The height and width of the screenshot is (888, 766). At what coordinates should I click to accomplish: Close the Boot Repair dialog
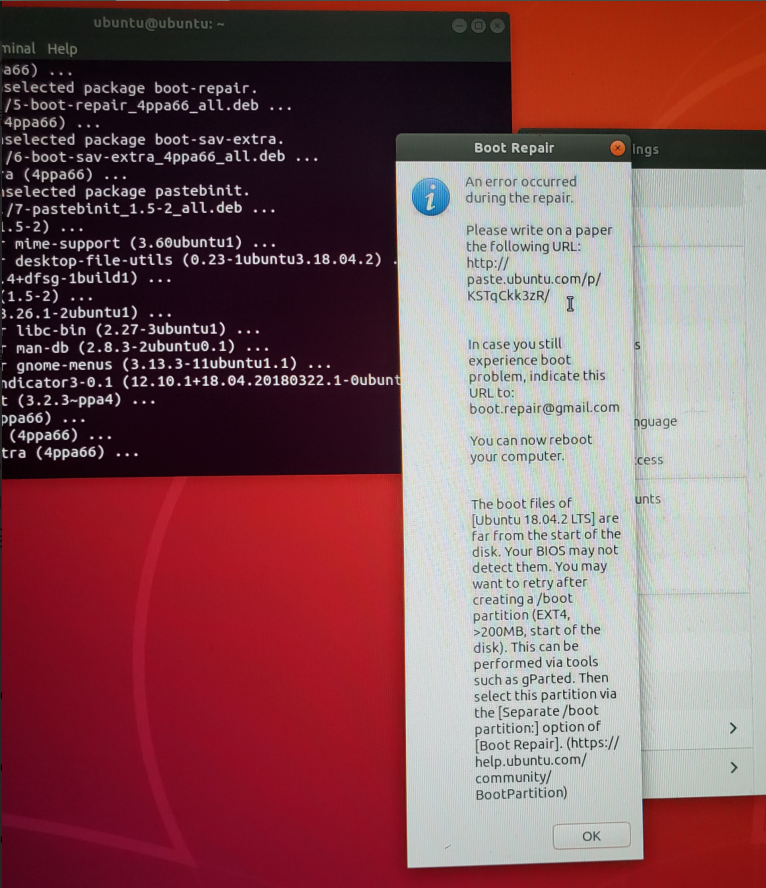[x=617, y=148]
